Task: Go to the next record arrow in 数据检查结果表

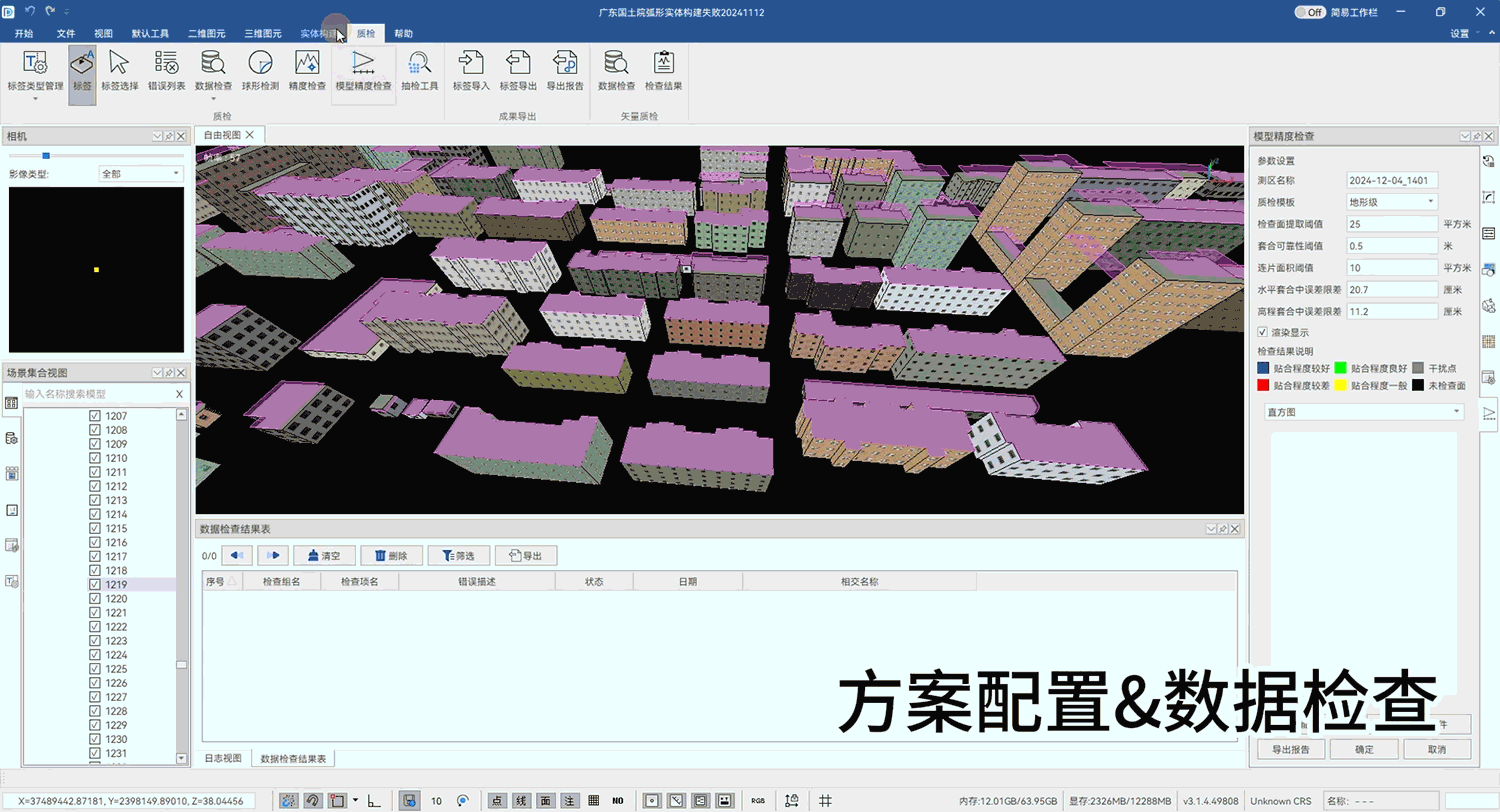Action: pyautogui.click(x=273, y=555)
